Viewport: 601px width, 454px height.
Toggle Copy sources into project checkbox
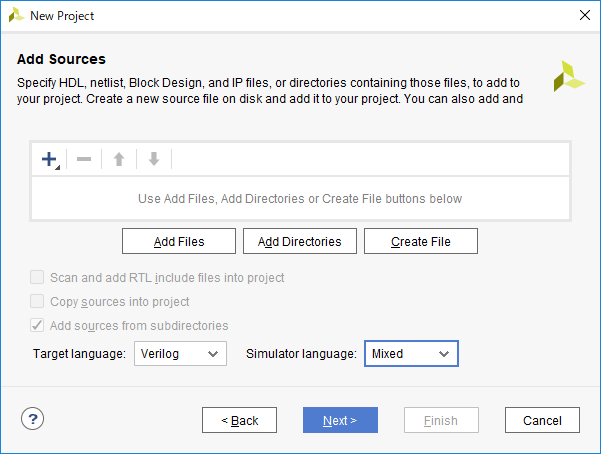pyautogui.click(x=38, y=301)
